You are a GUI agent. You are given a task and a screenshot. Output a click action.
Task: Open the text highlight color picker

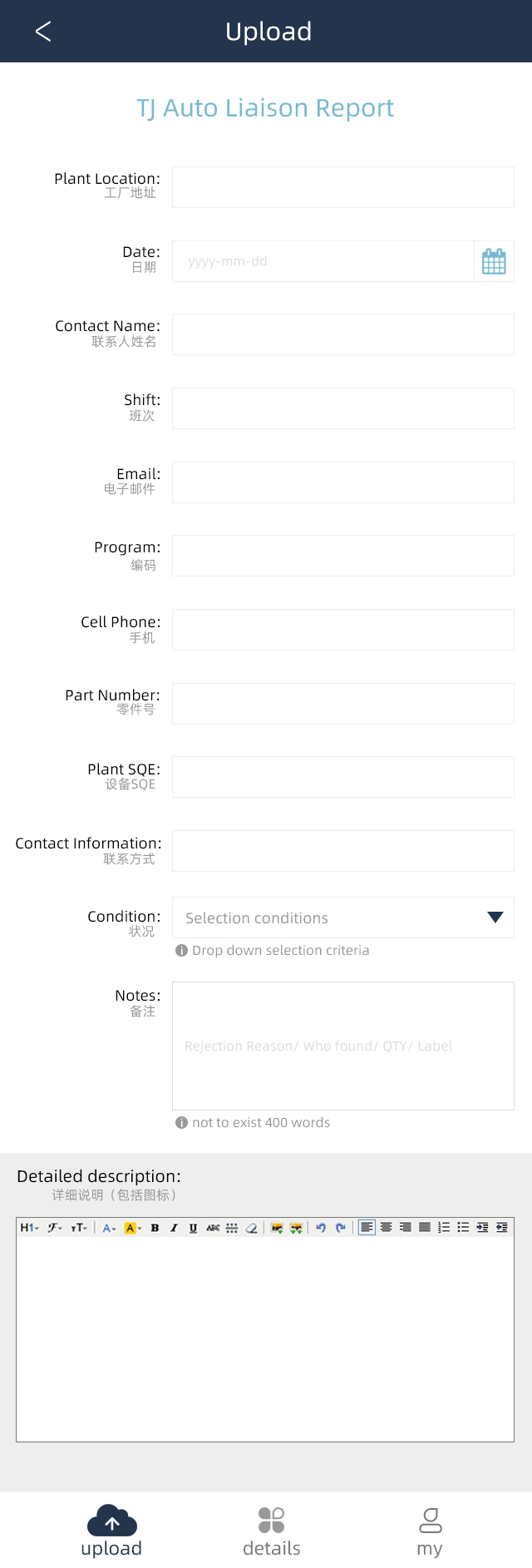[132, 1228]
